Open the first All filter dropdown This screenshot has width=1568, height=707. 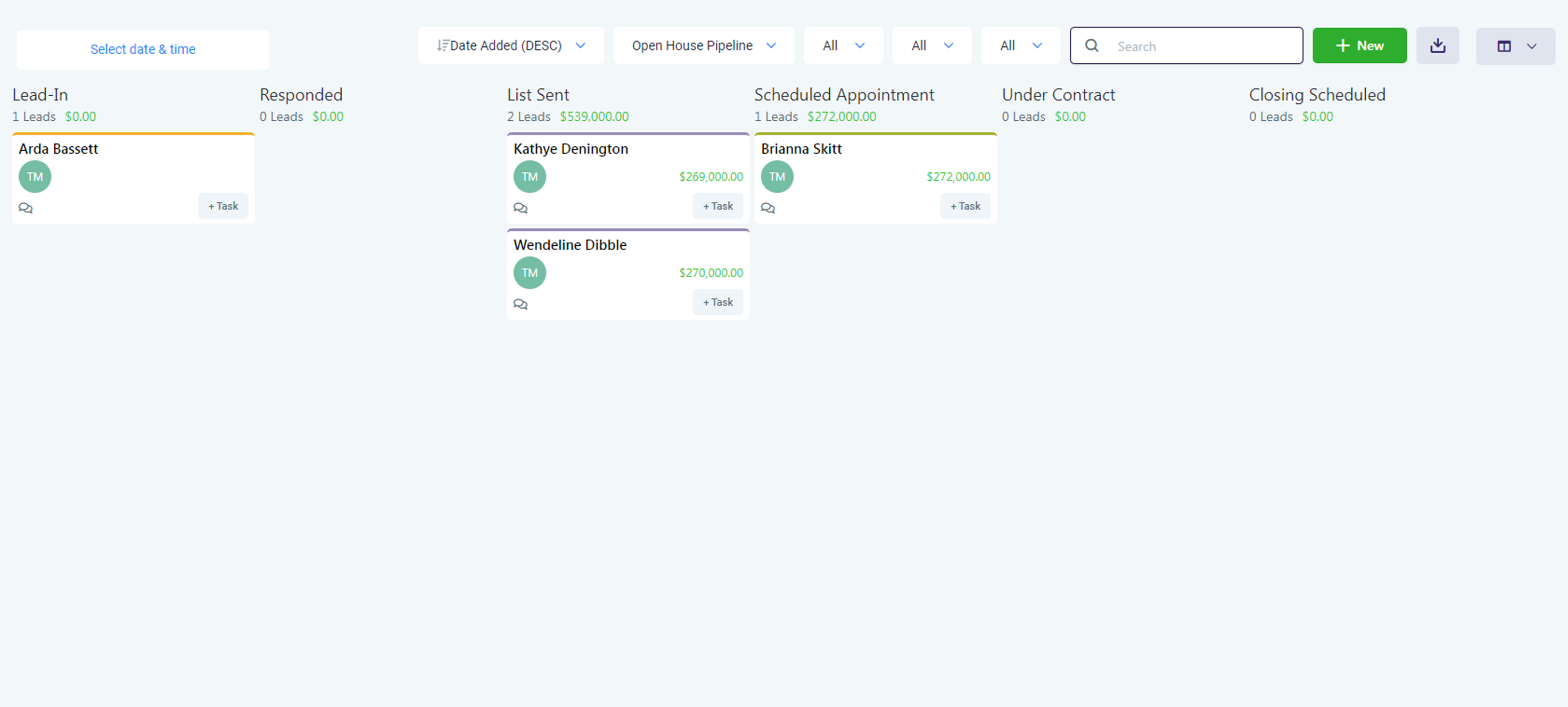[x=843, y=46]
